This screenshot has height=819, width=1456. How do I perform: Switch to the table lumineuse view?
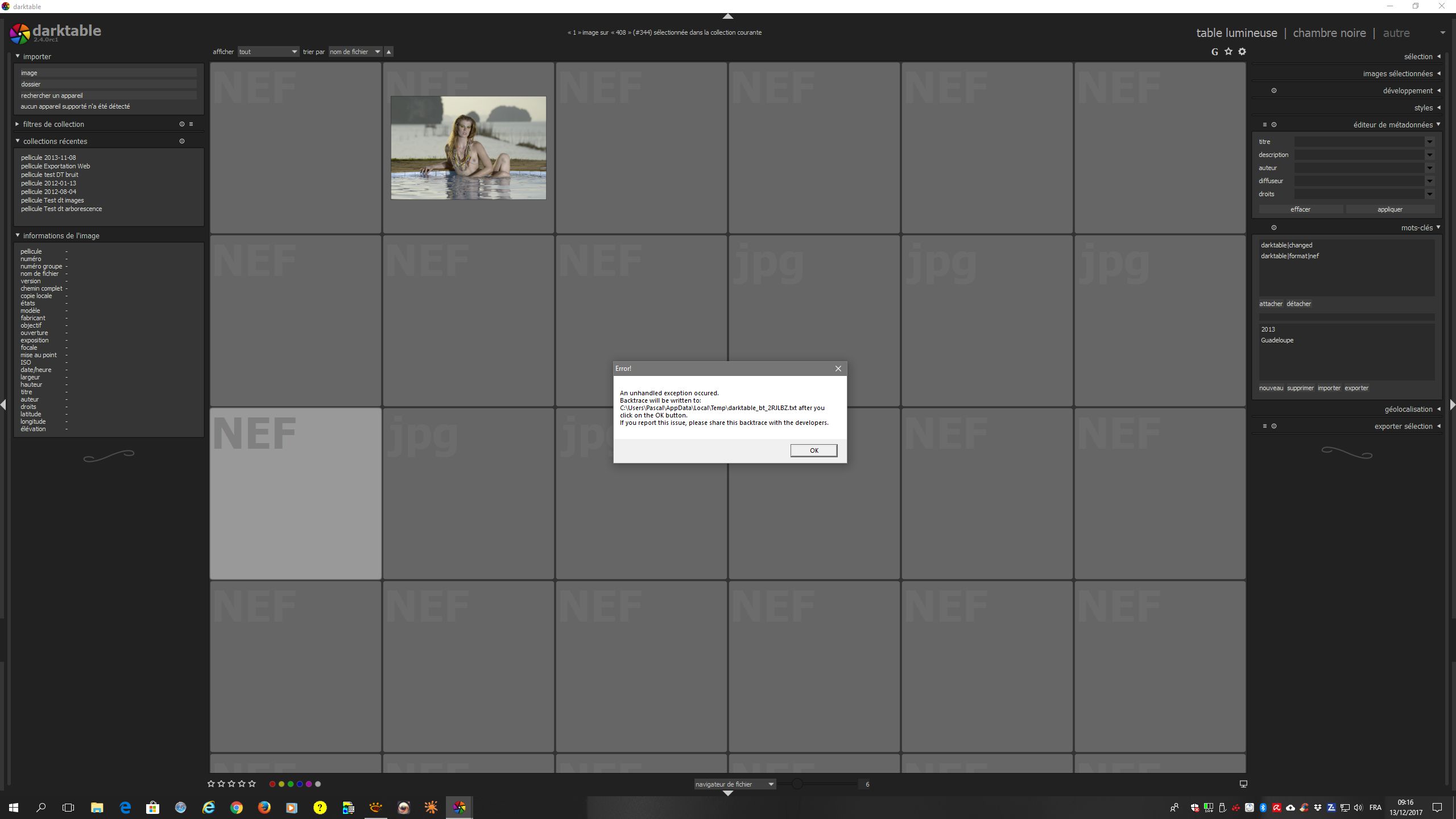[1236, 33]
